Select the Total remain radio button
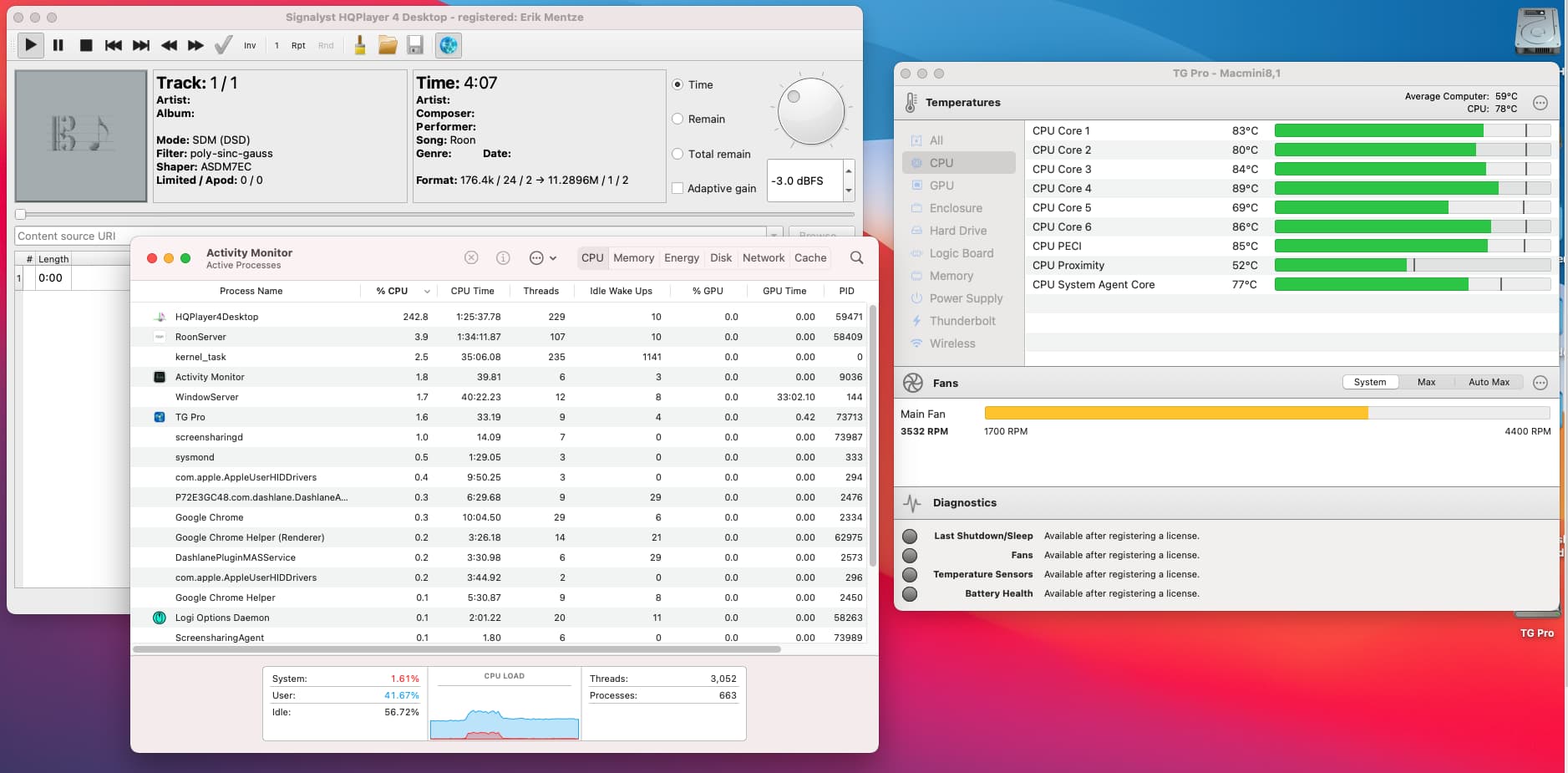 [678, 155]
